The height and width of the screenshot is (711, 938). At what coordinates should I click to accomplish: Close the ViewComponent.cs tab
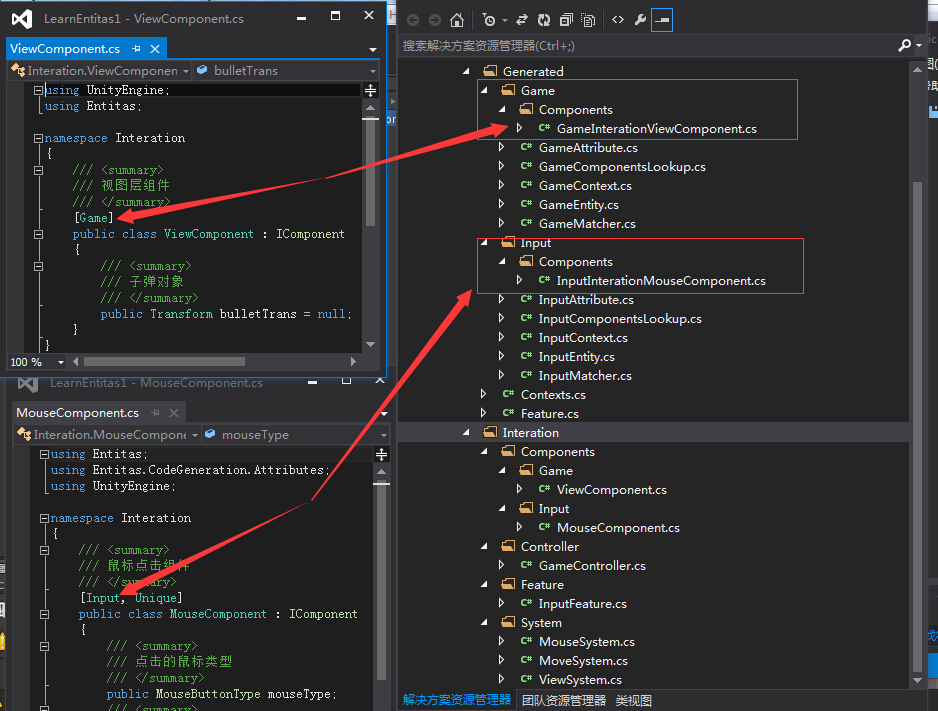[155, 48]
